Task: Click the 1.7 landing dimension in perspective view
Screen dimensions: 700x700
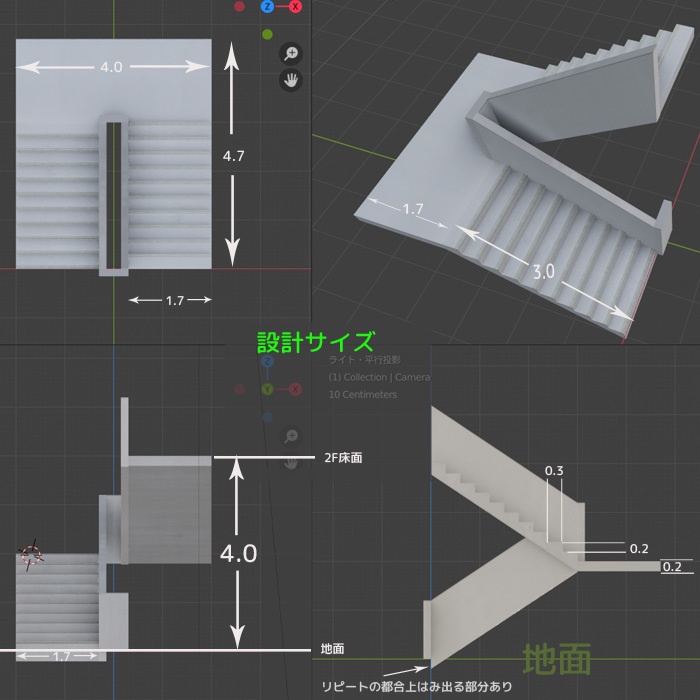Action: click(412, 209)
